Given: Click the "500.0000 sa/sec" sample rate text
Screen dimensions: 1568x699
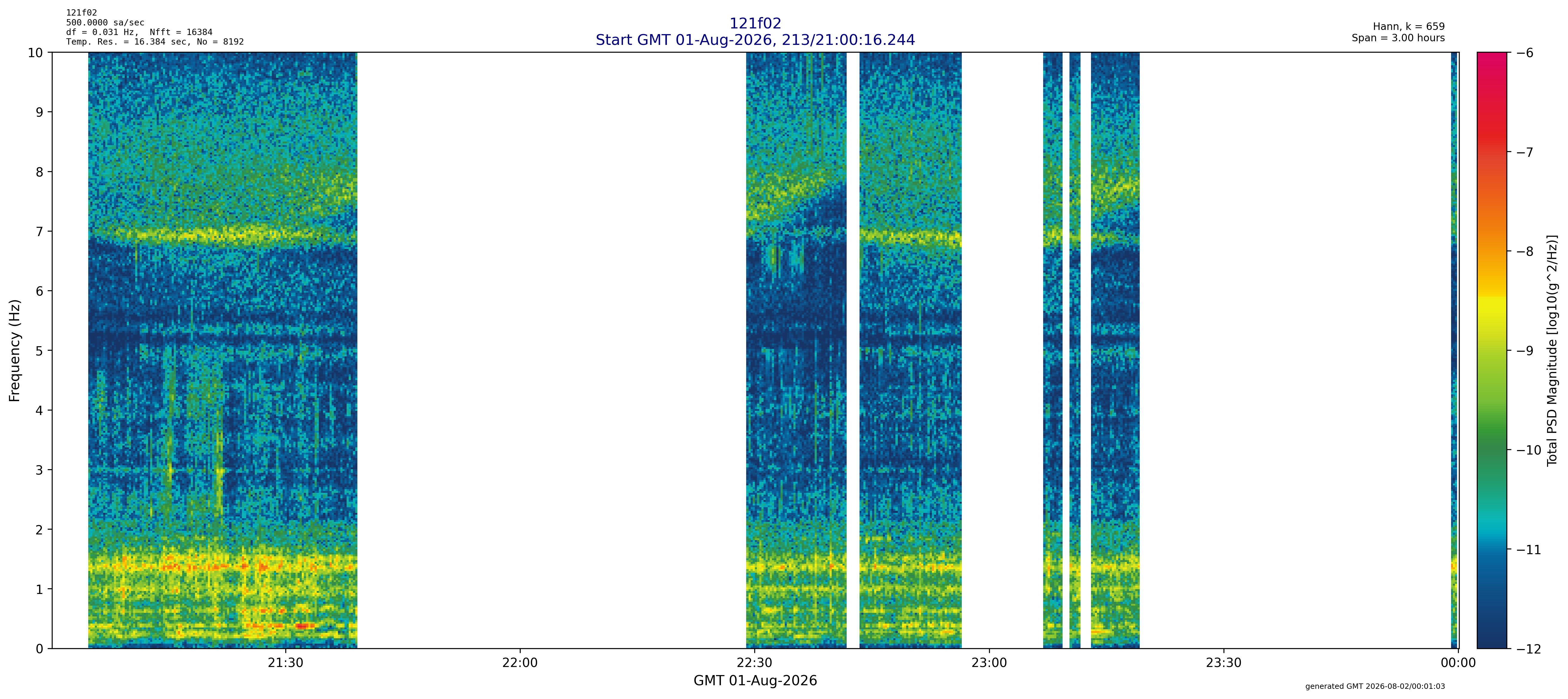Looking at the screenshot, I should (x=105, y=22).
